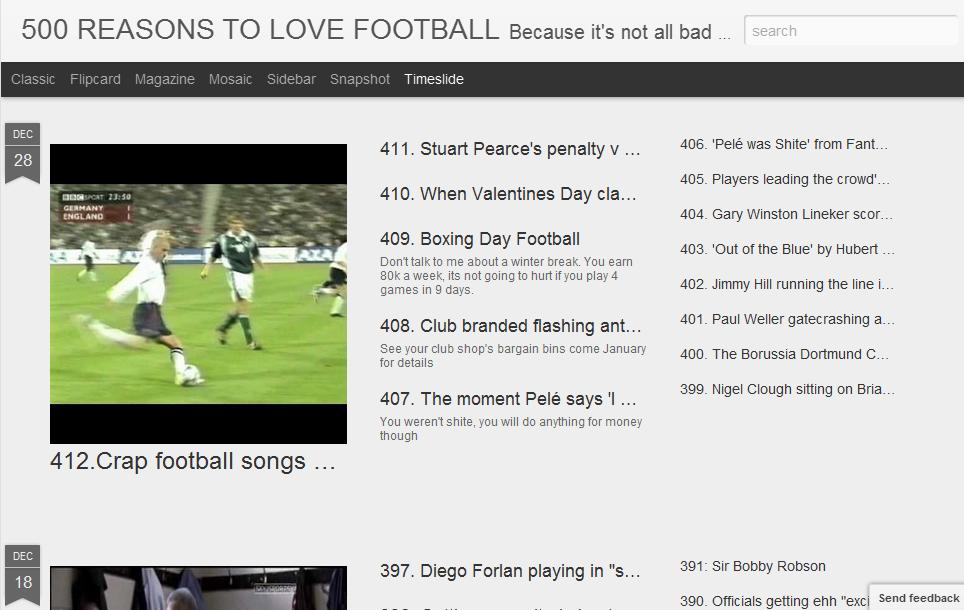964x610 pixels.
Task: Switch to Classic view
Action: pyautogui.click(x=33, y=79)
